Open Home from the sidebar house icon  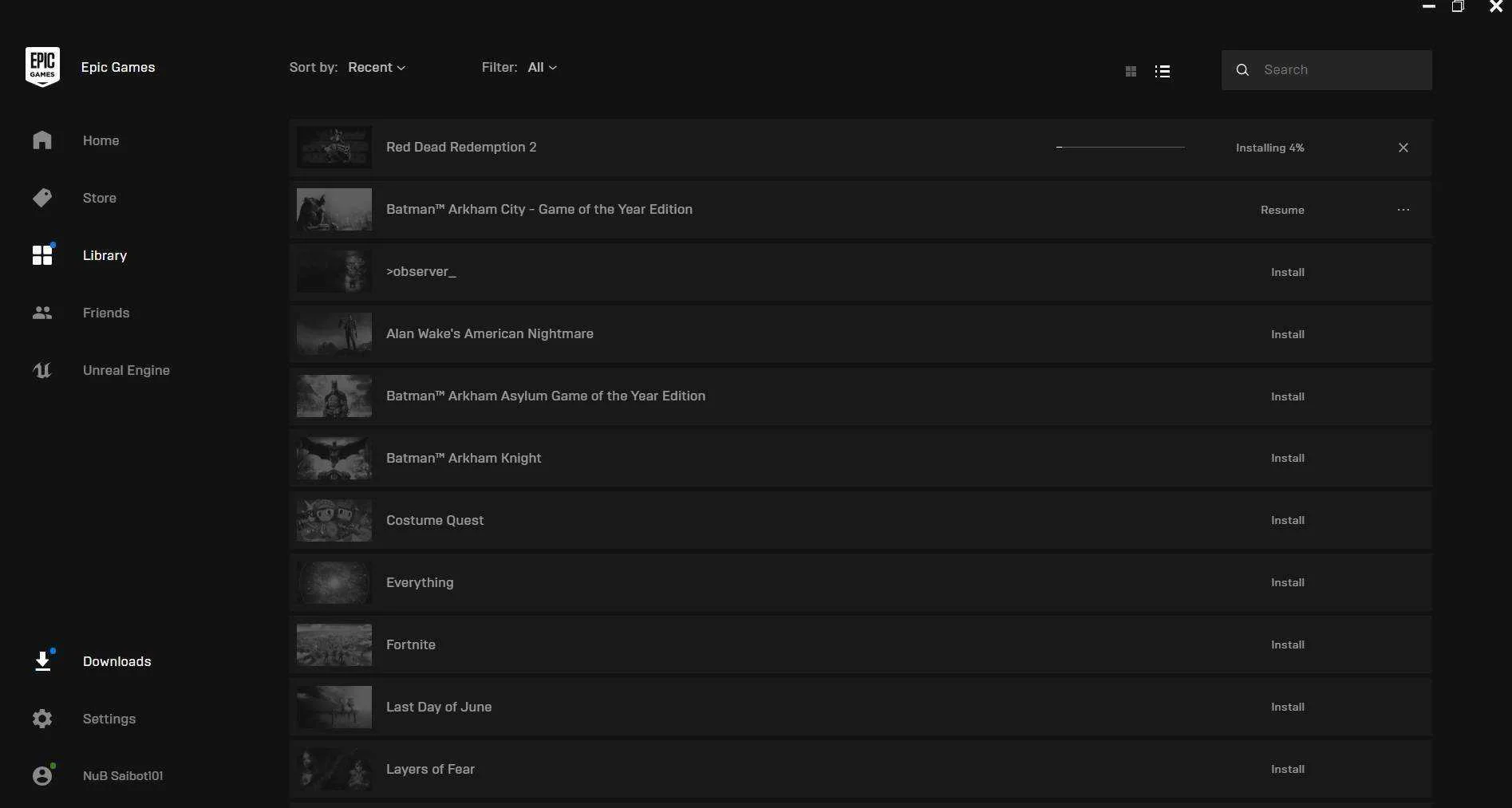pyautogui.click(x=42, y=140)
